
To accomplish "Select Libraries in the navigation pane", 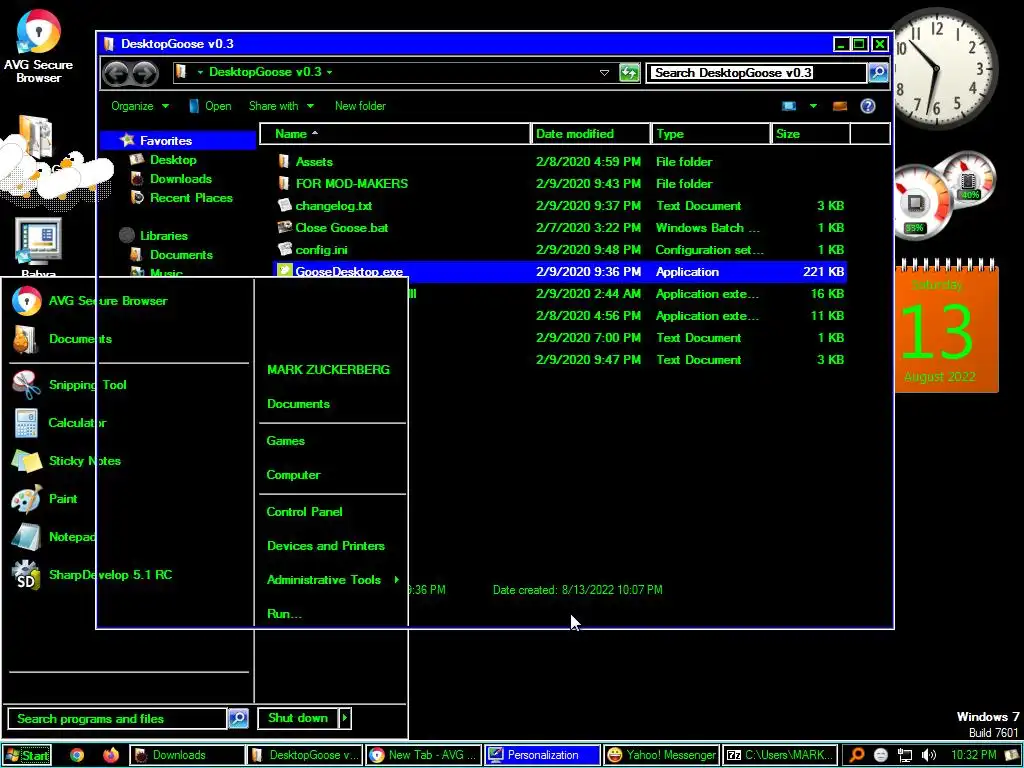I will (163, 235).
